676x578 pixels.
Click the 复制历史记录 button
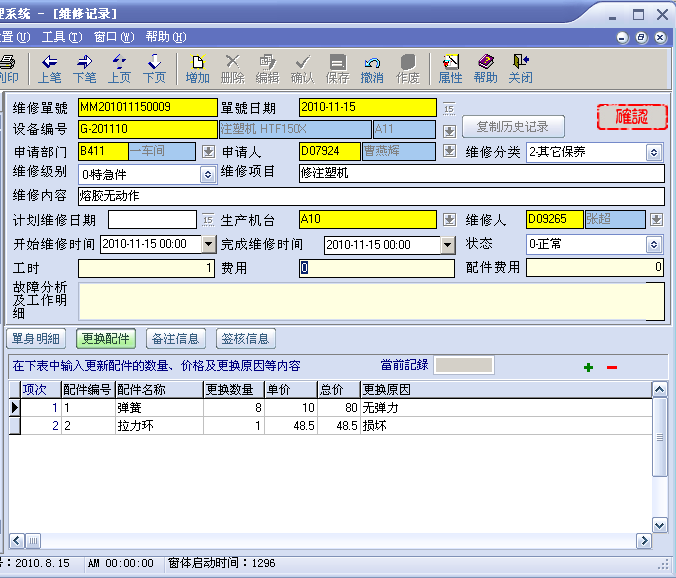pos(513,127)
